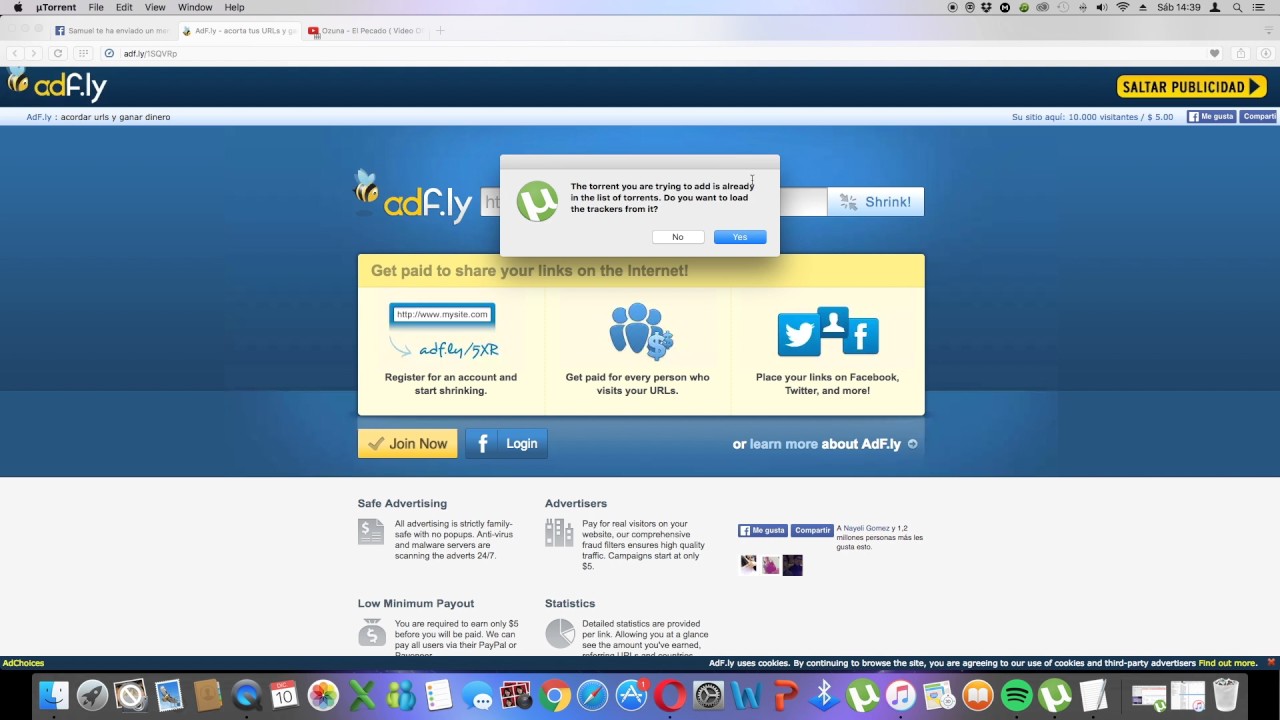Open iTunes from the Dock
Screen dimensions: 1280x720
(901, 695)
